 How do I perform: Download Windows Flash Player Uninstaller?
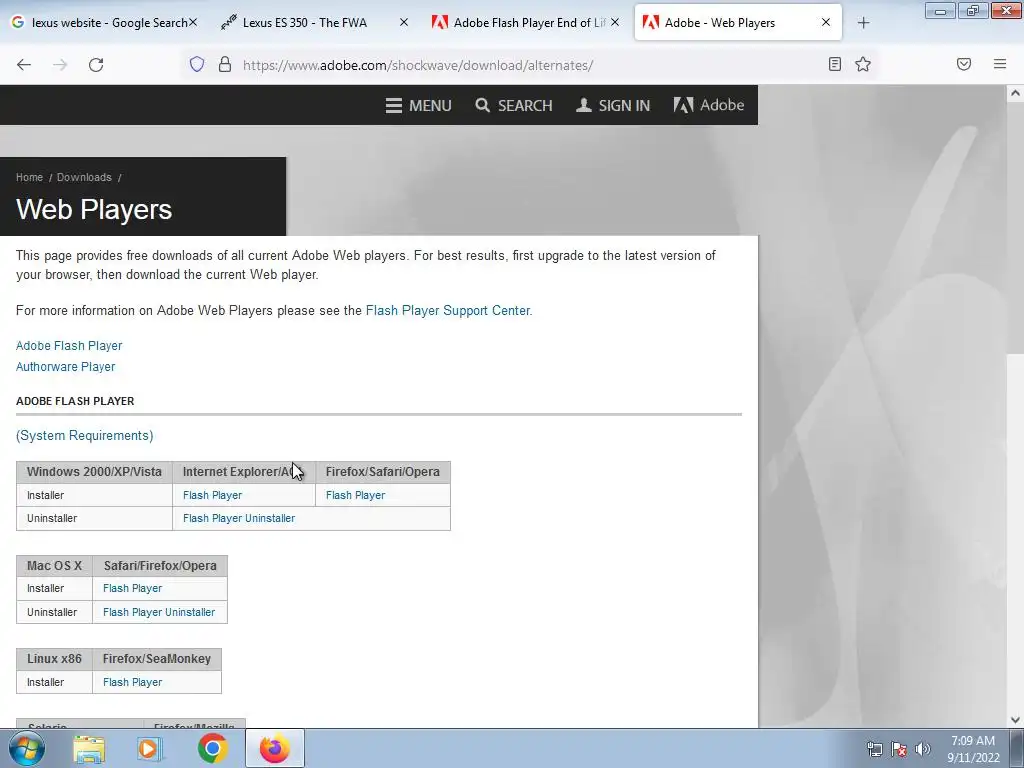[239, 518]
